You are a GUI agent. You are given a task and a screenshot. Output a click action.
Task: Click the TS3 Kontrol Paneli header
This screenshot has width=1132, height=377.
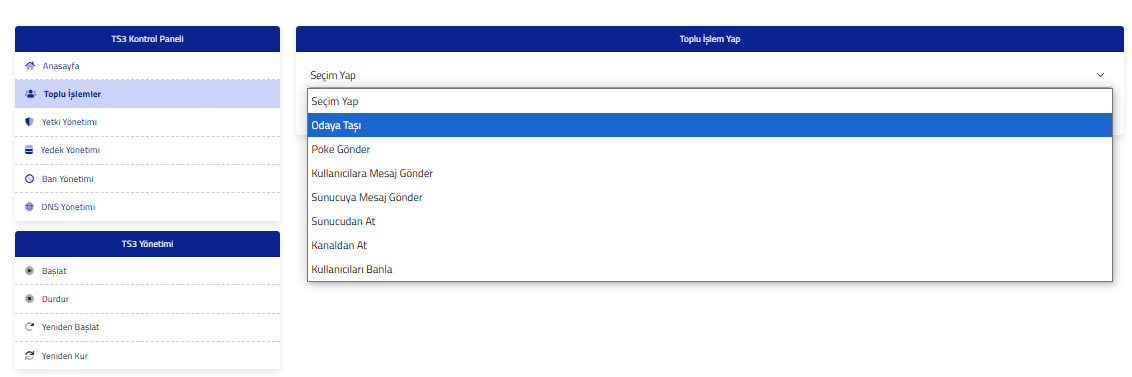[147, 39]
